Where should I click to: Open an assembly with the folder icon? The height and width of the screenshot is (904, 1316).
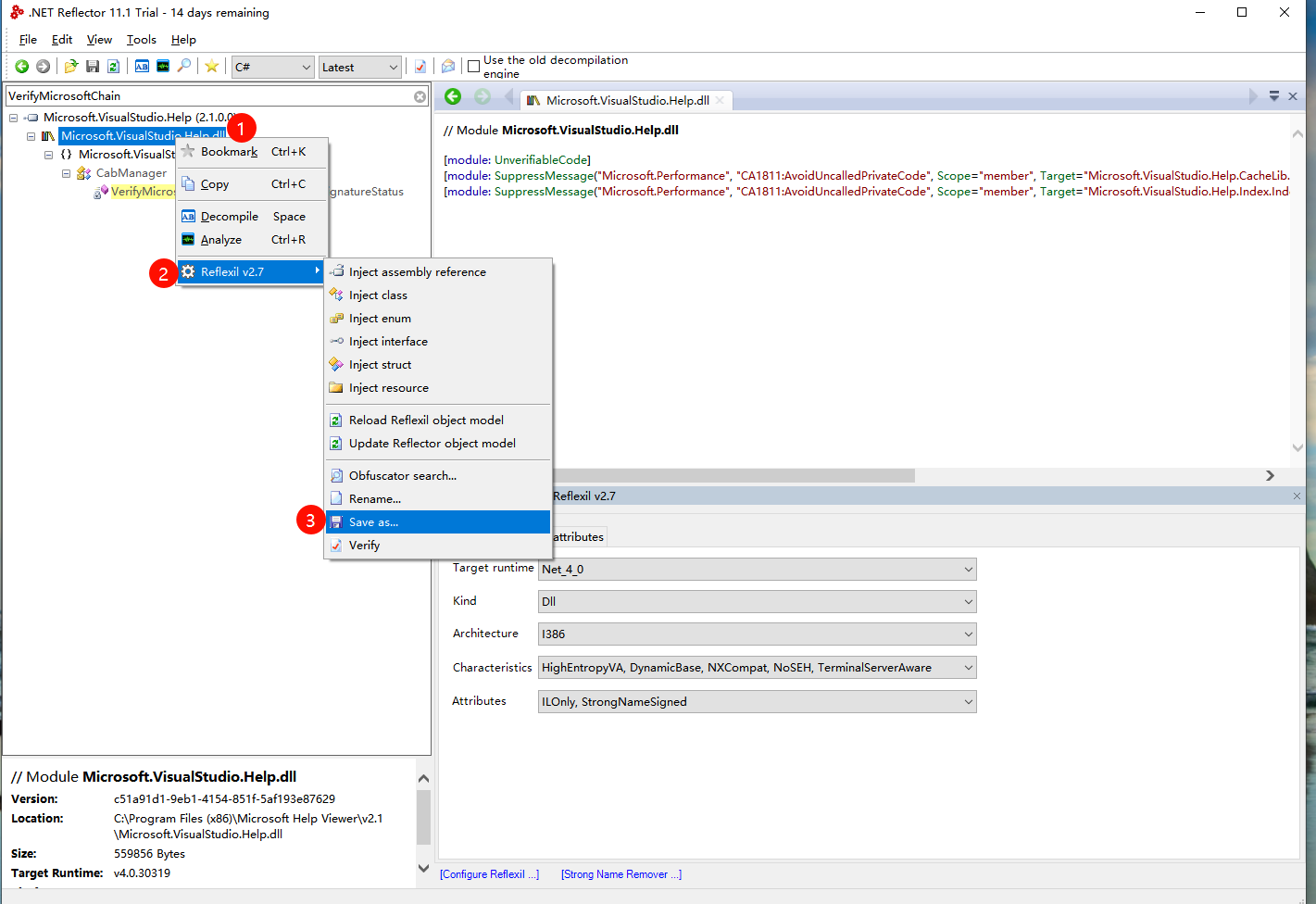[70, 67]
